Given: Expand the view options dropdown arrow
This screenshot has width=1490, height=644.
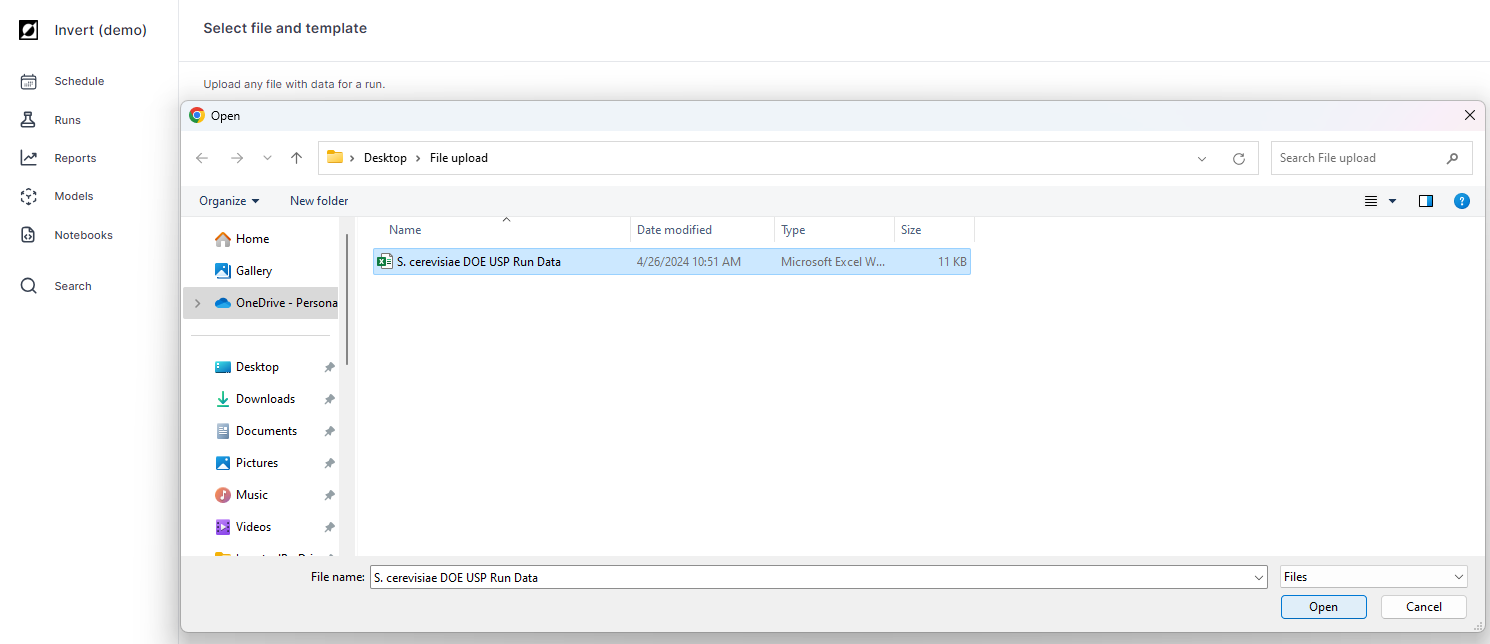Looking at the screenshot, I should pyautogui.click(x=1393, y=201).
